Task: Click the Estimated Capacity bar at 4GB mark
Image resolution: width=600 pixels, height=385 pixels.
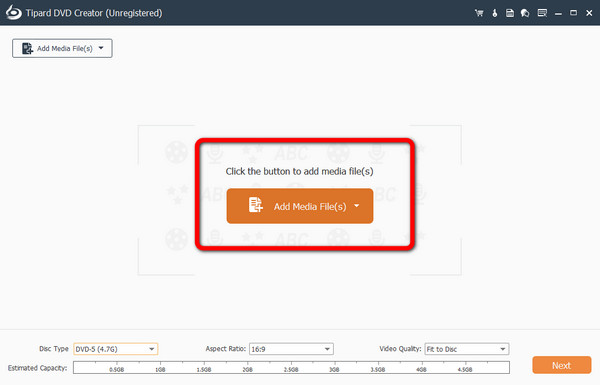Action: [422, 367]
